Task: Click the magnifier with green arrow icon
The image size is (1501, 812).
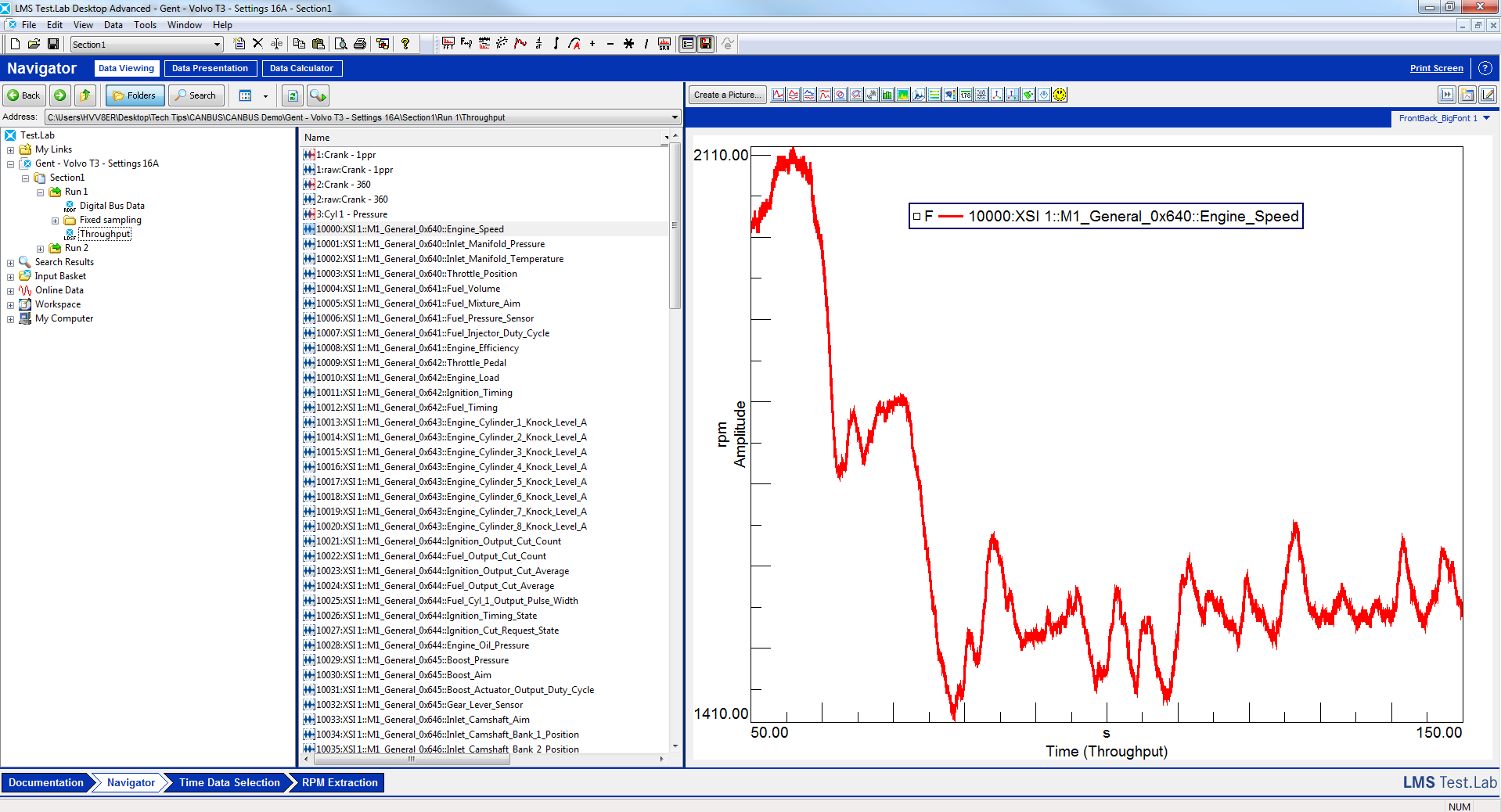Action: pos(318,95)
